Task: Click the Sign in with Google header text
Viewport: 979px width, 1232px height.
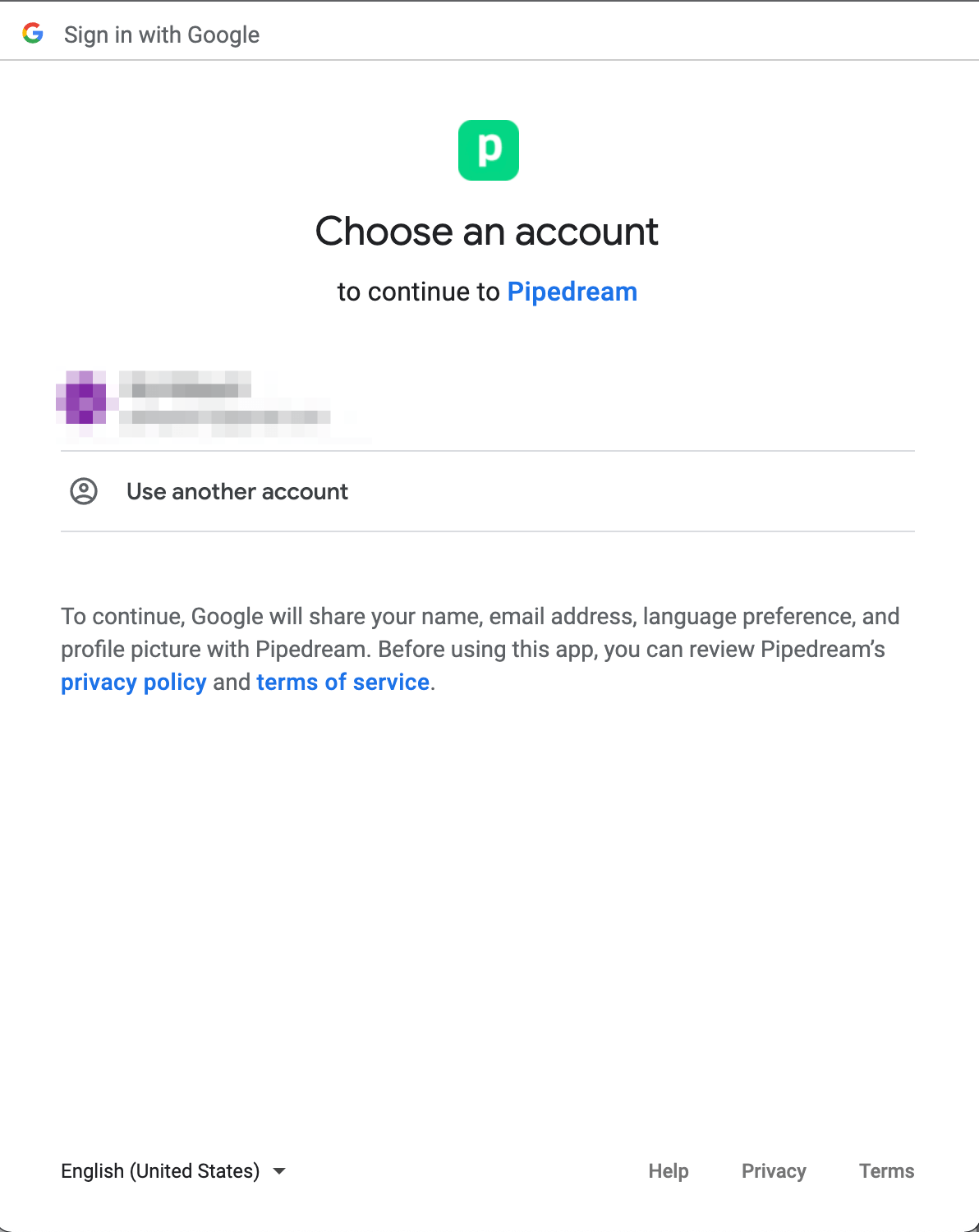Action: pyautogui.click(x=162, y=34)
